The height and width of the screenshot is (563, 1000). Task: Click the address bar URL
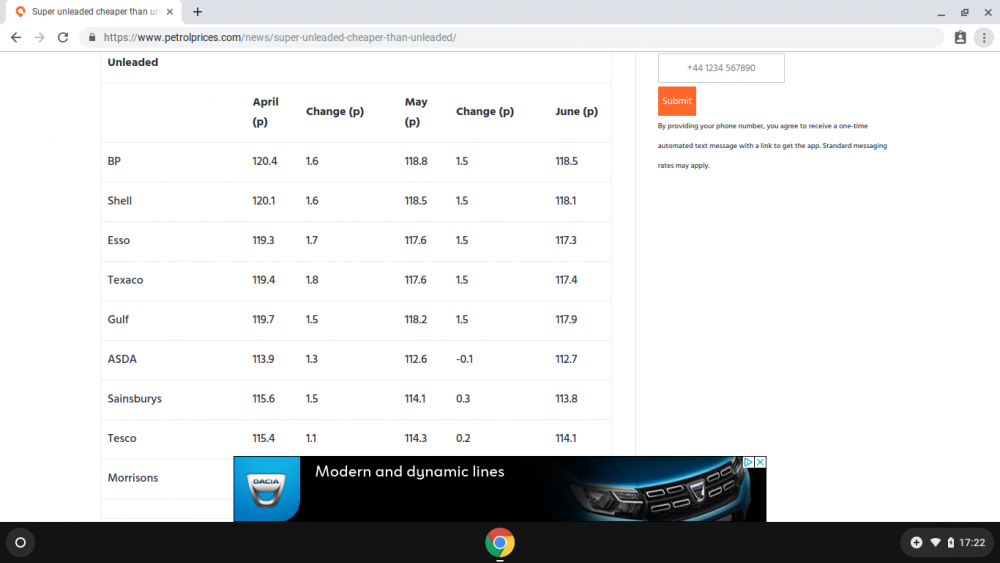[279, 38]
